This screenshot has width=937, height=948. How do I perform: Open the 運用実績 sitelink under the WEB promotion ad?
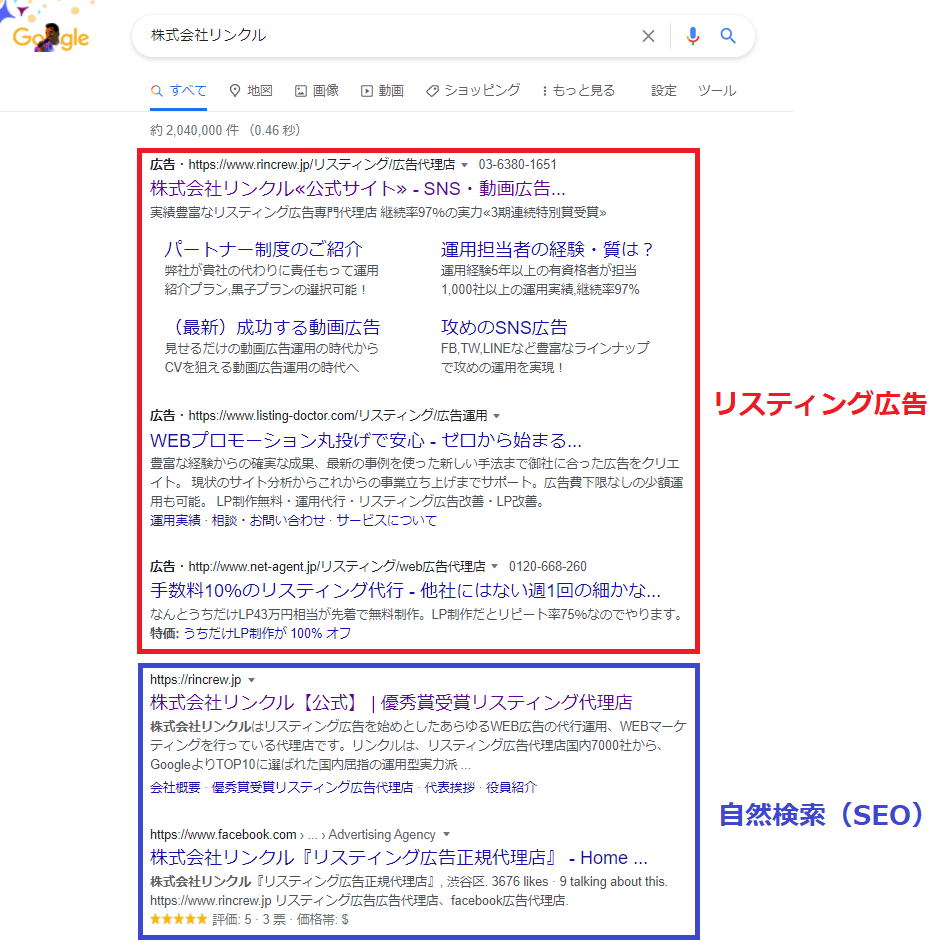click(173, 521)
